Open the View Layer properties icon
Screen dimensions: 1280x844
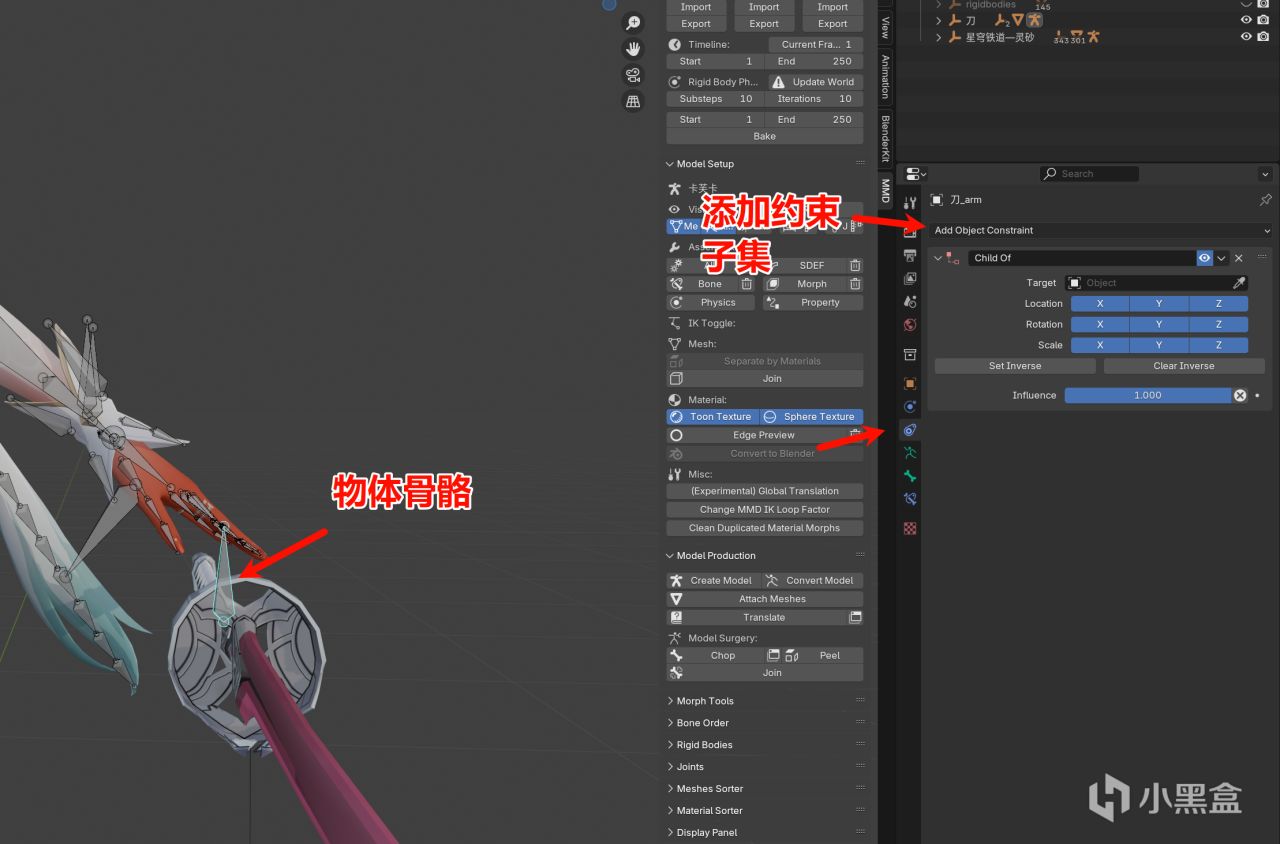(x=910, y=279)
